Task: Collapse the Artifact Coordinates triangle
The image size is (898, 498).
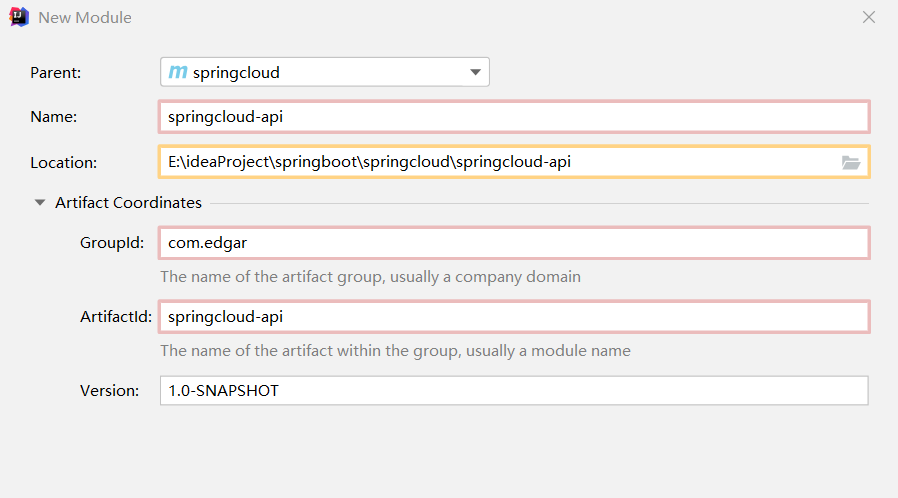Action: [x=40, y=202]
